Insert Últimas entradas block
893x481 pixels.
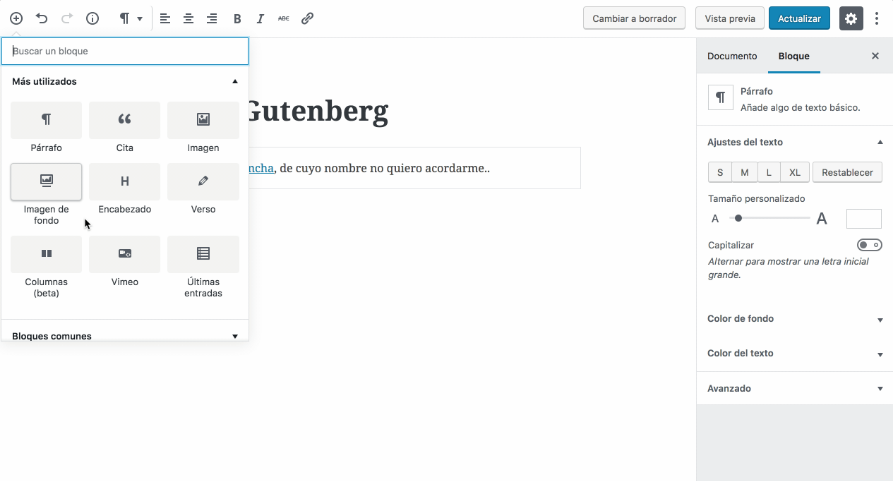203,268
